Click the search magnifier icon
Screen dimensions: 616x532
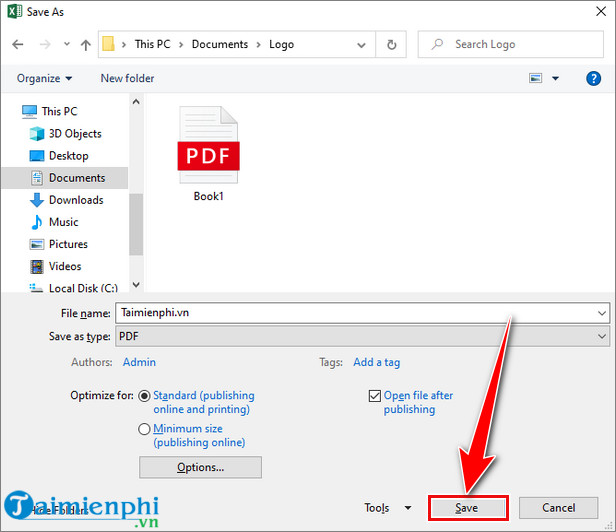[x=437, y=44]
